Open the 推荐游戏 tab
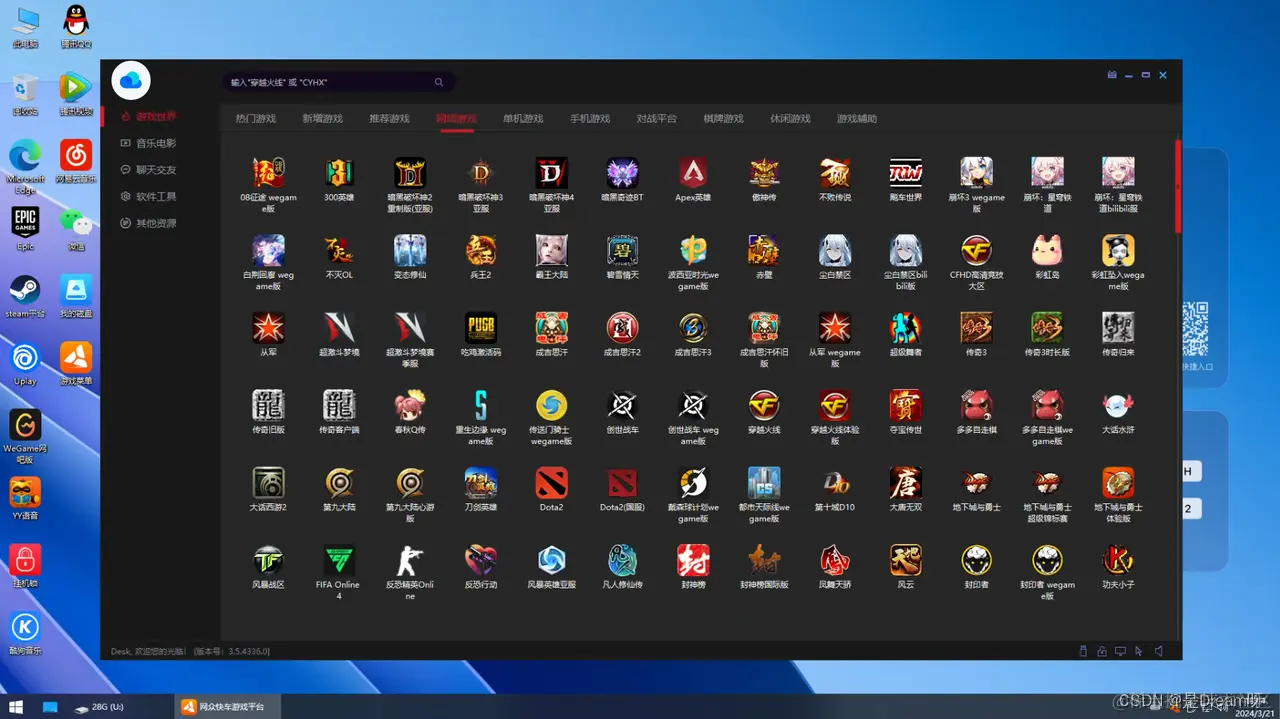This screenshot has height=719, width=1280. tap(390, 119)
